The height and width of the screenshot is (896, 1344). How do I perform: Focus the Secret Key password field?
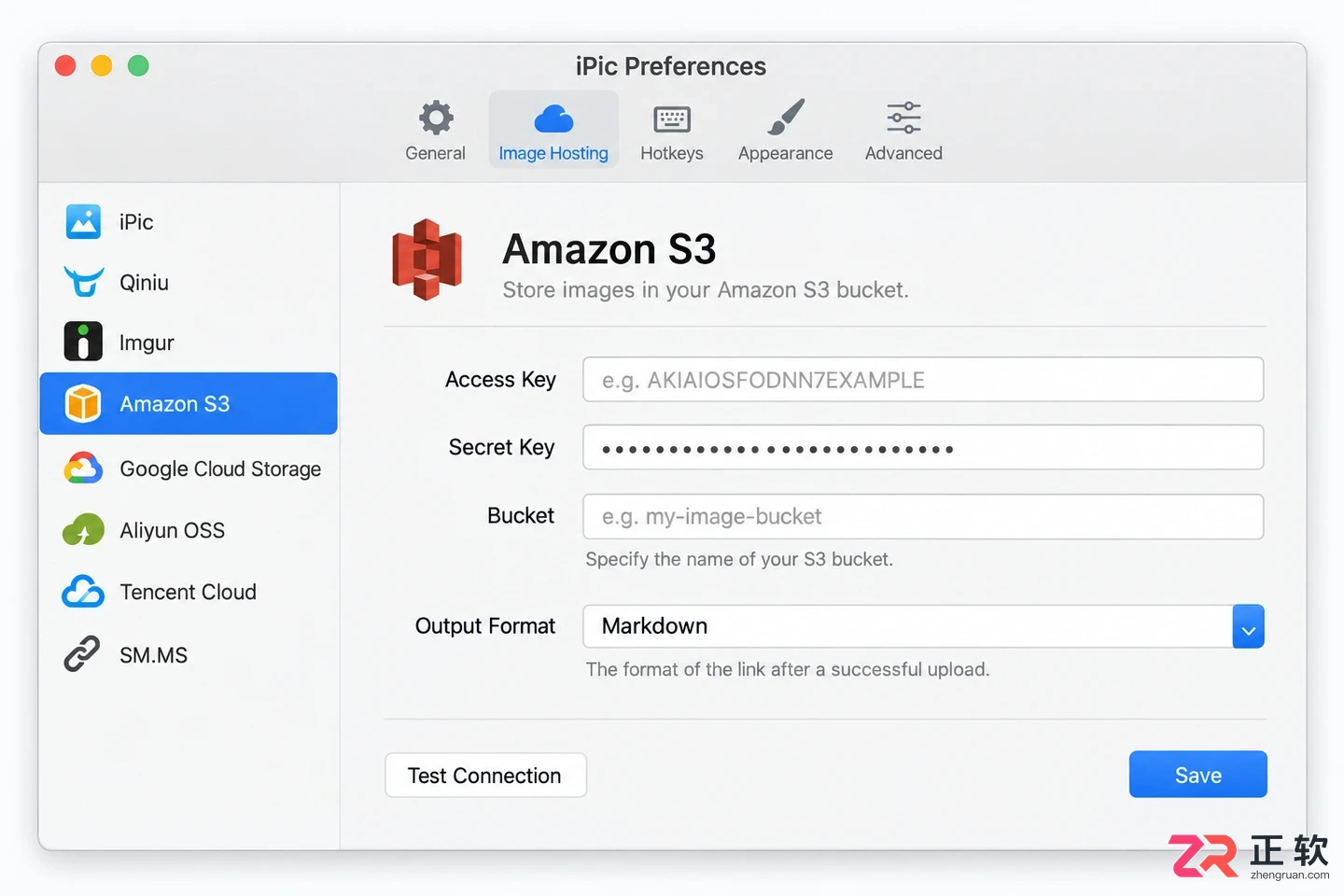click(x=923, y=448)
